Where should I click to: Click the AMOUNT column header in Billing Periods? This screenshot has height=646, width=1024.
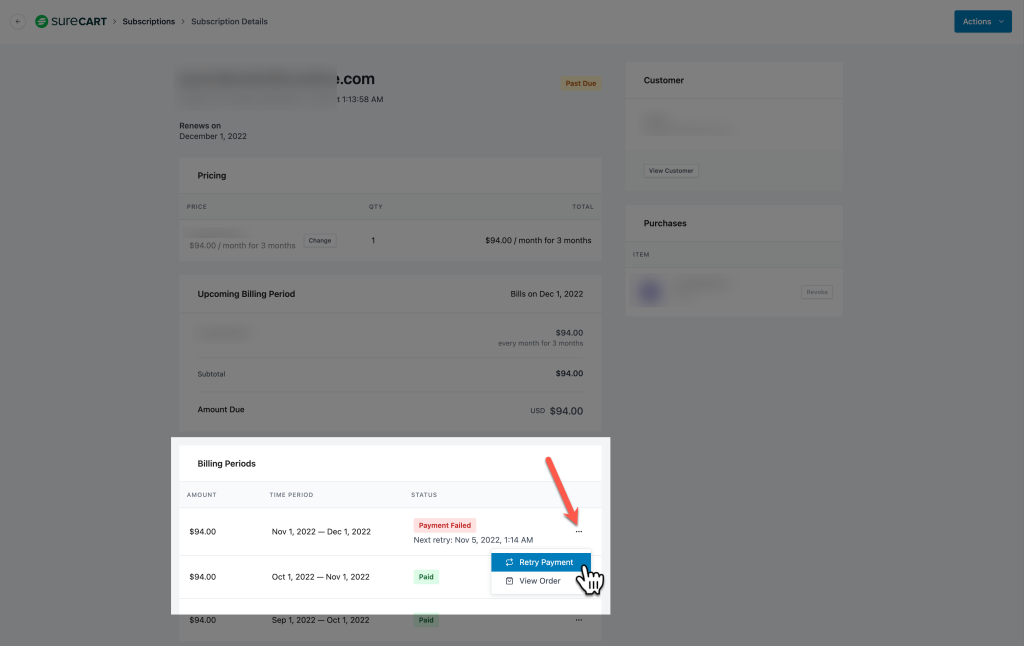click(201, 494)
